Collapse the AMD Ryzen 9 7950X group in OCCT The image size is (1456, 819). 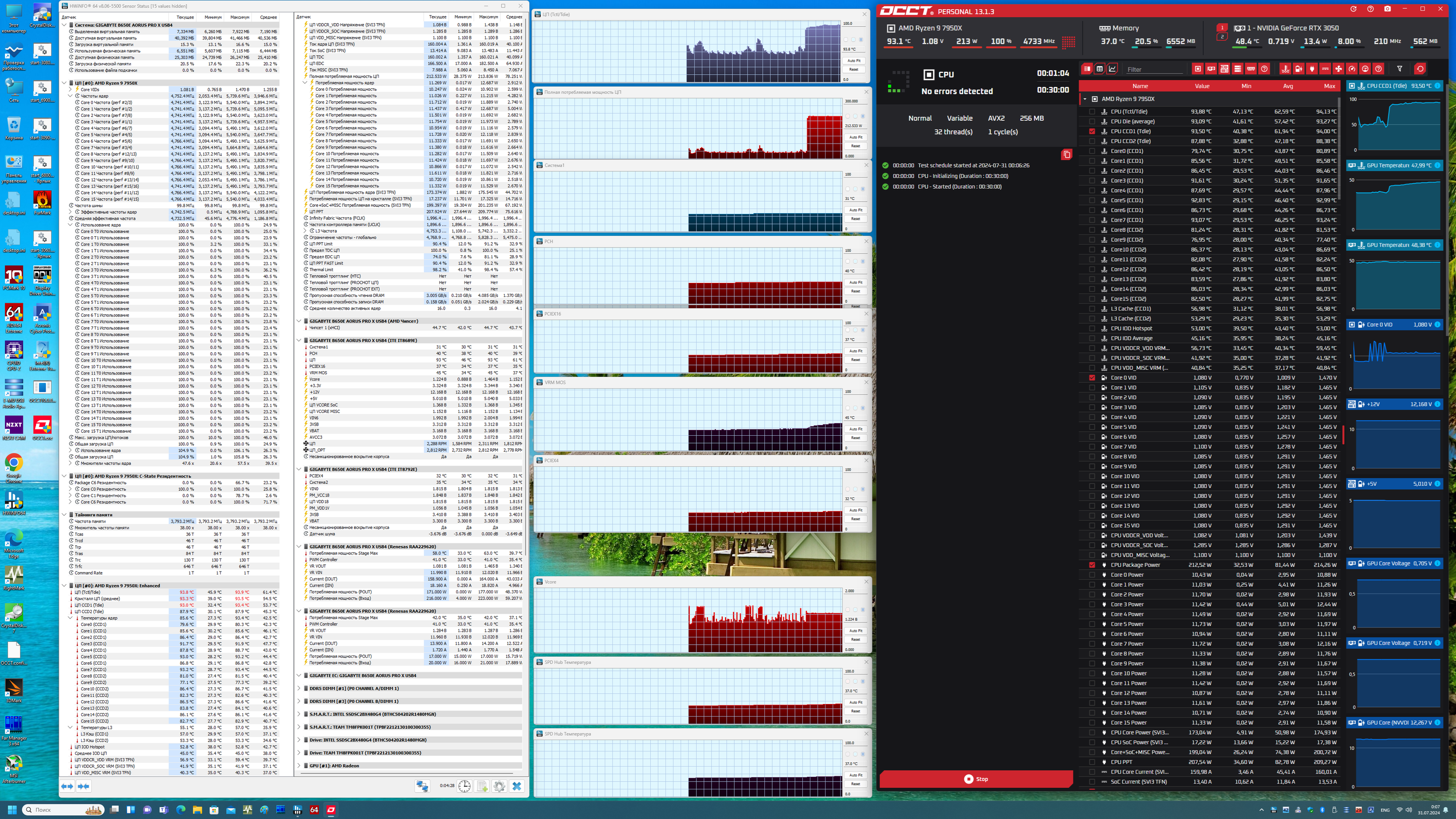(1085, 99)
